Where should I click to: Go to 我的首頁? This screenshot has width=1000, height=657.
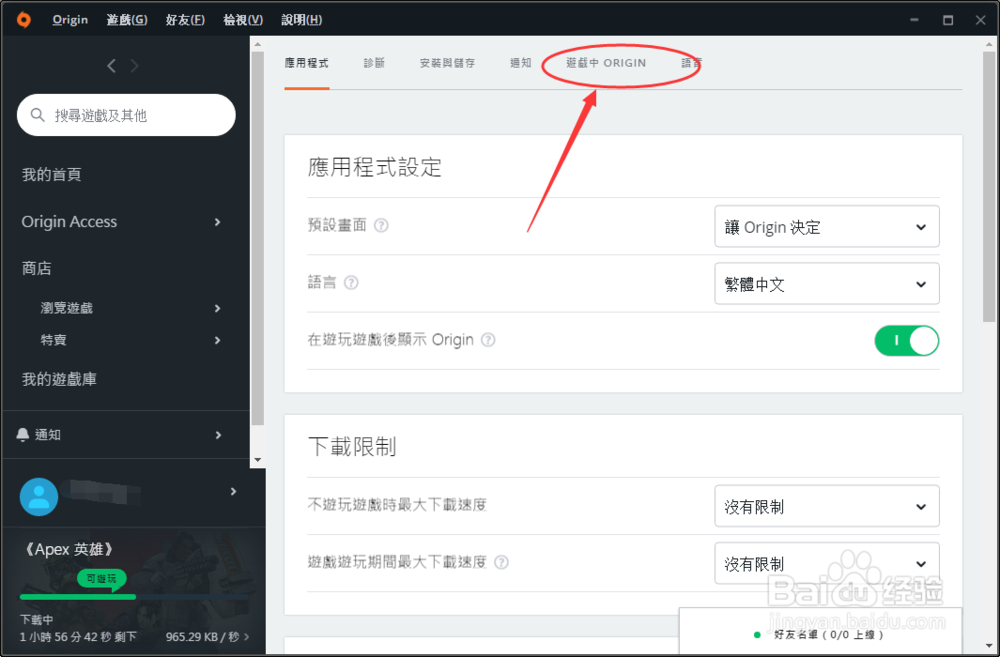(52, 175)
